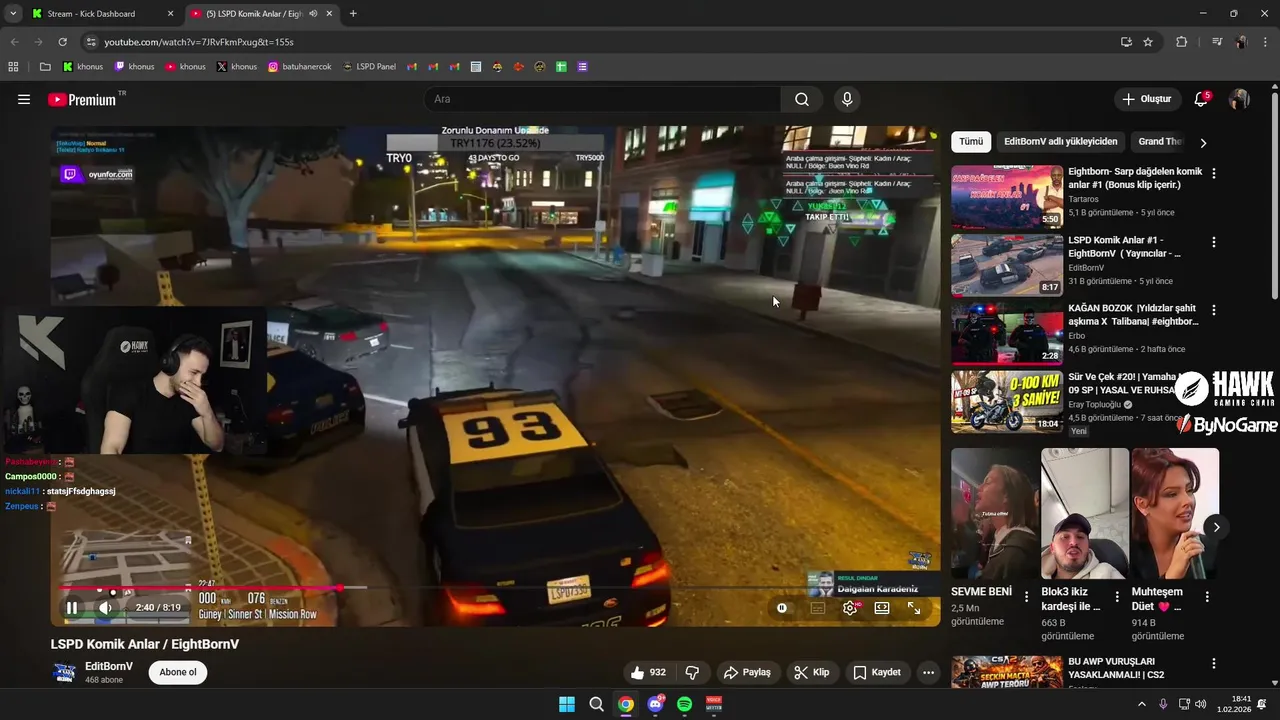Open the LSPD Panel bookmark
The image size is (1280, 720).
pyautogui.click(x=369, y=67)
